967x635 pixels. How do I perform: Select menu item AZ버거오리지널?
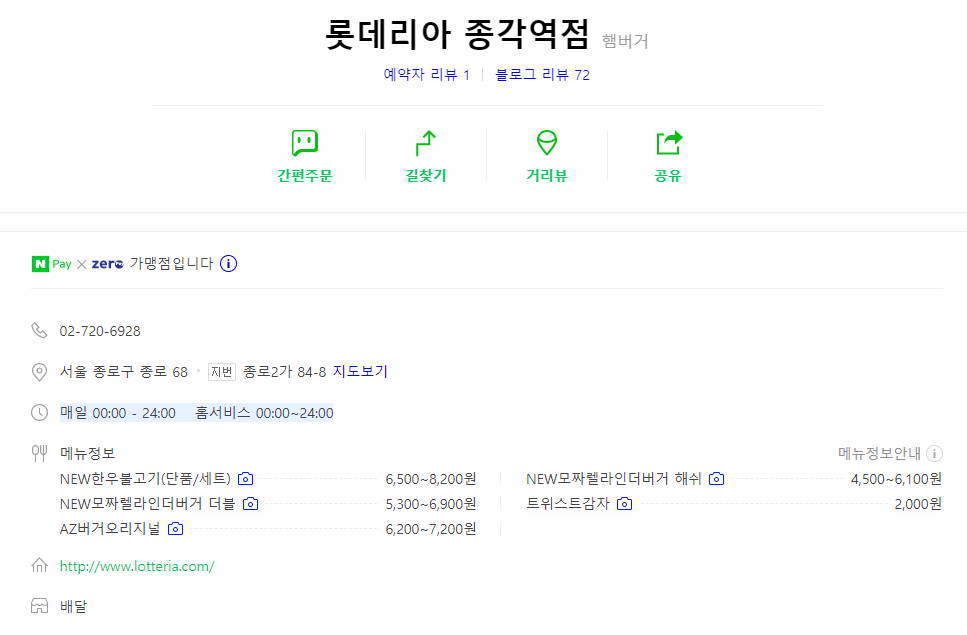coord(110,529)
